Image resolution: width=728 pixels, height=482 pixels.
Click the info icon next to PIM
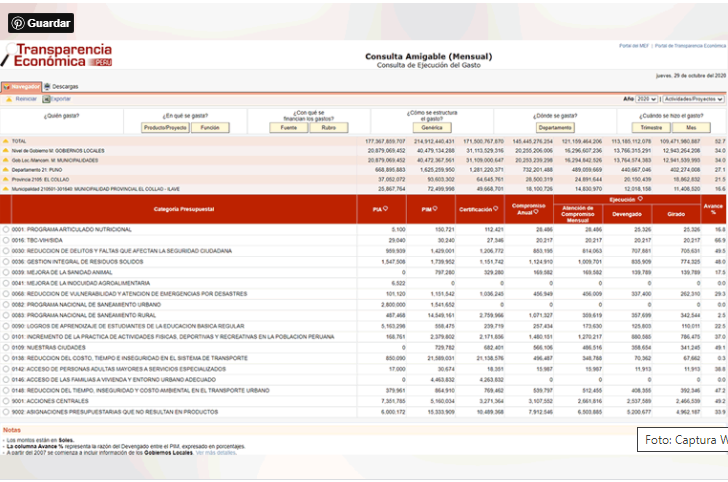[x=433, y=209]
